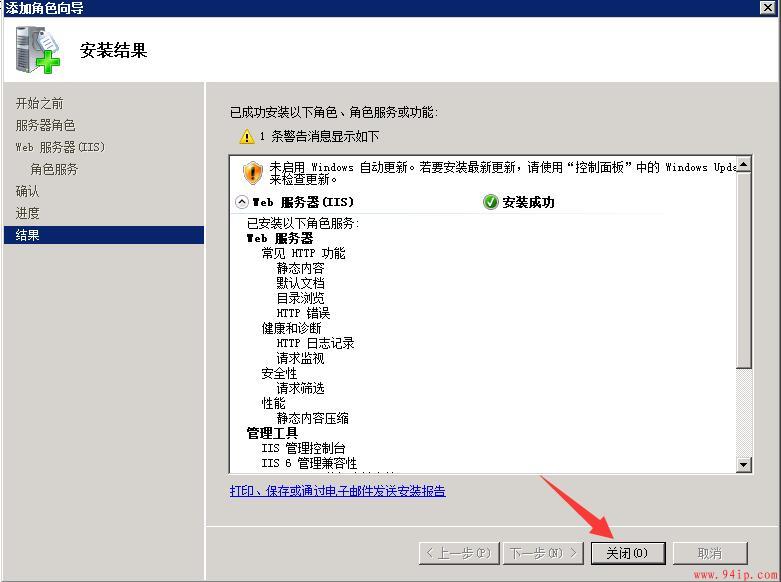This screenshot has width=781, height=582.
Task: Select 服务器角色 in the wizard sidebar
Action: coord(45,125)
